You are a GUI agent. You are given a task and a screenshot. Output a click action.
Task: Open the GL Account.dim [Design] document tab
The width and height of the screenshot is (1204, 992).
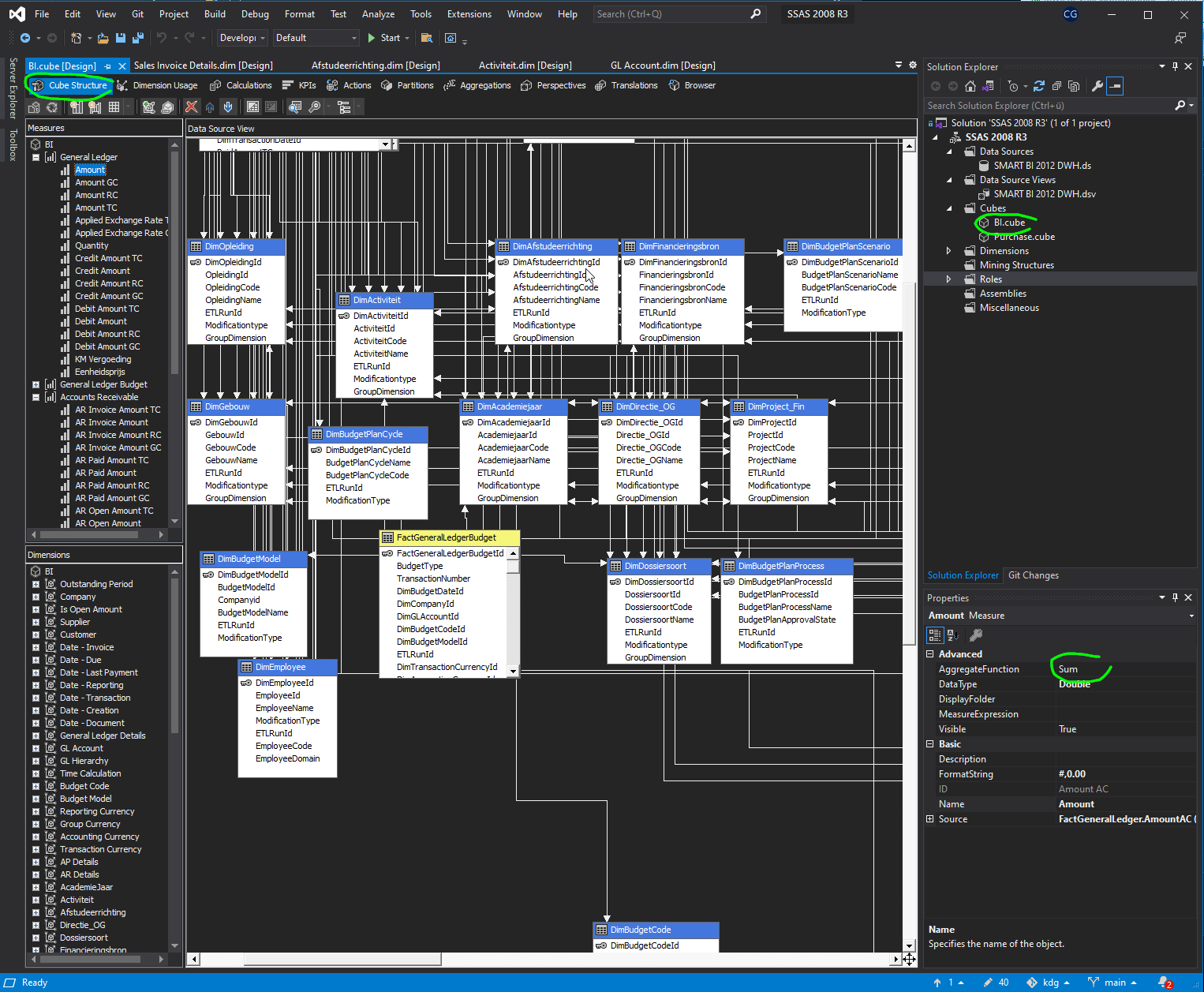pyautogui.click(x=663, y=66)
